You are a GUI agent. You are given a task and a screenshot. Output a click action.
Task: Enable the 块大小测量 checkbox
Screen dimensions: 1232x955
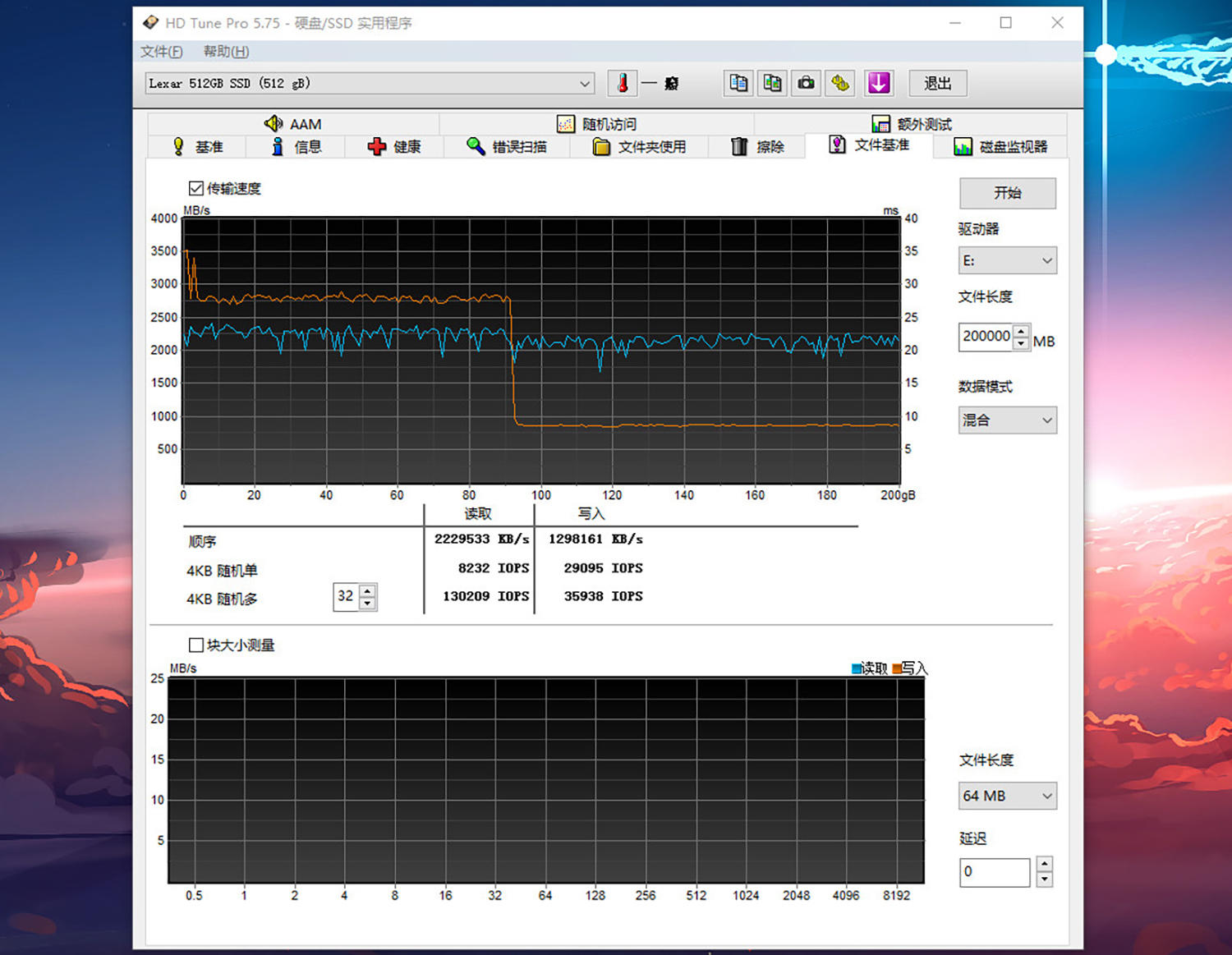pos(196,645)
